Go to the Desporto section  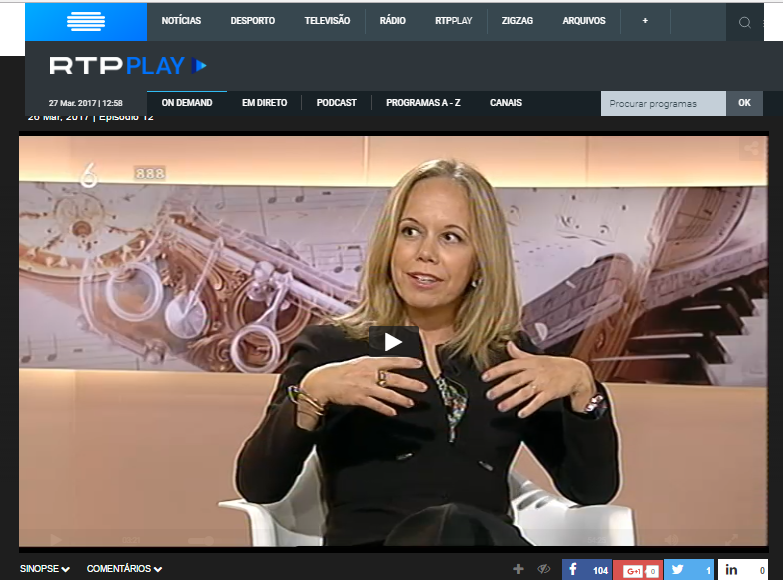pos(252,21)
